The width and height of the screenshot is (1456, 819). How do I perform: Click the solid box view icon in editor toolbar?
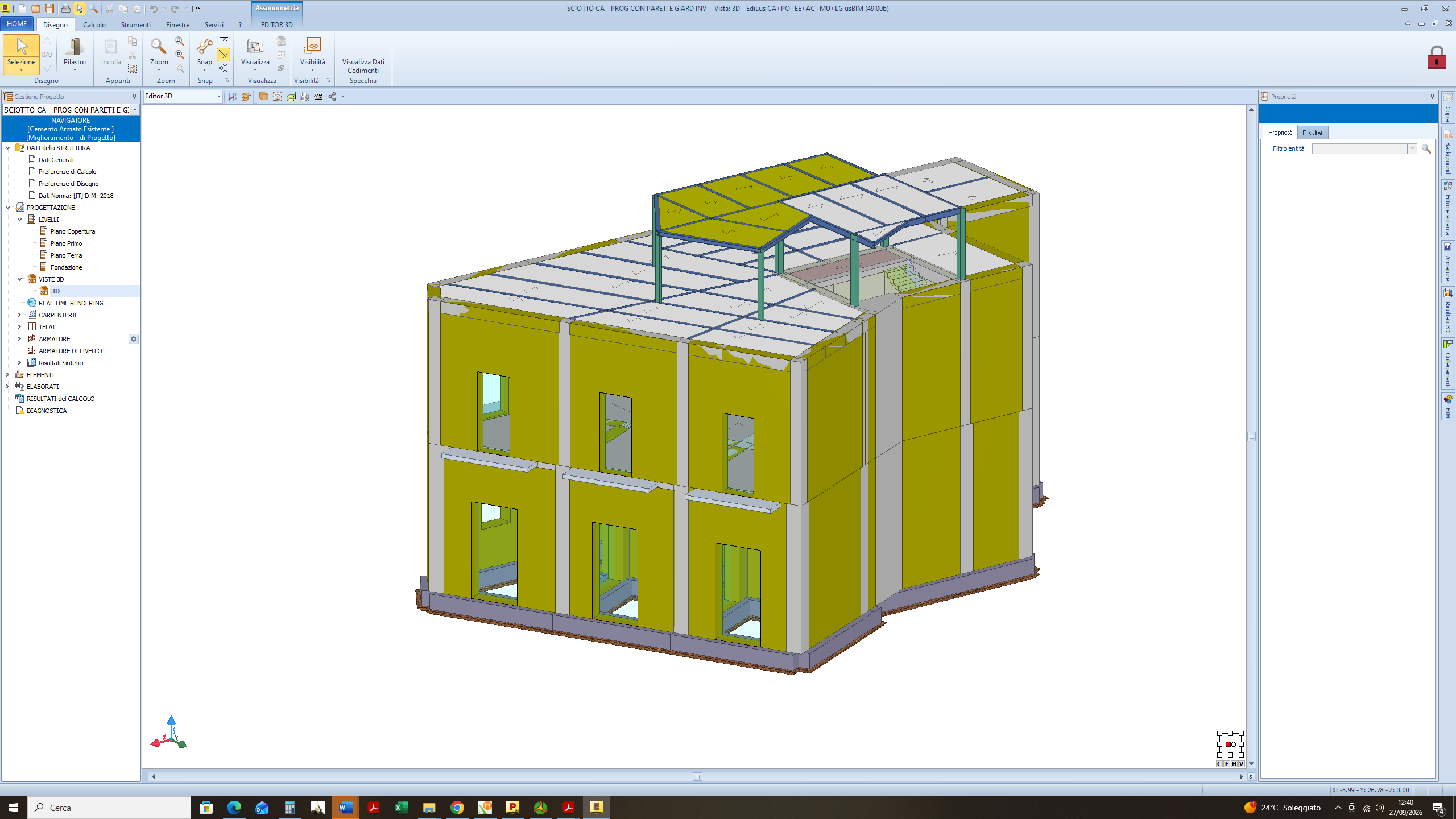pos(263,97)
